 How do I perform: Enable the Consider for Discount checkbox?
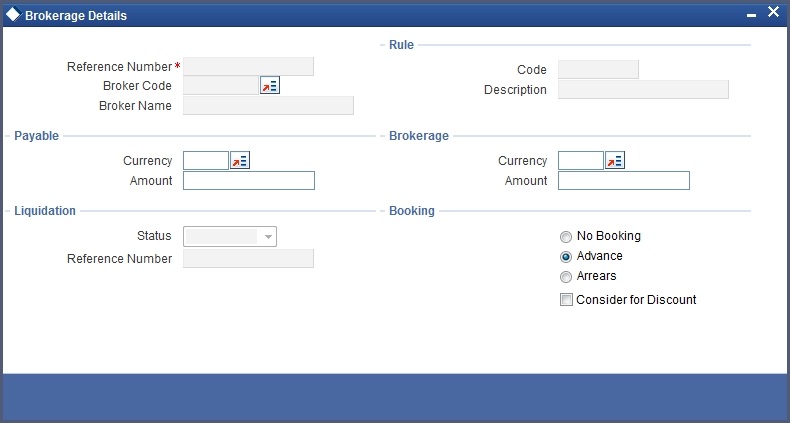[566, 300]
